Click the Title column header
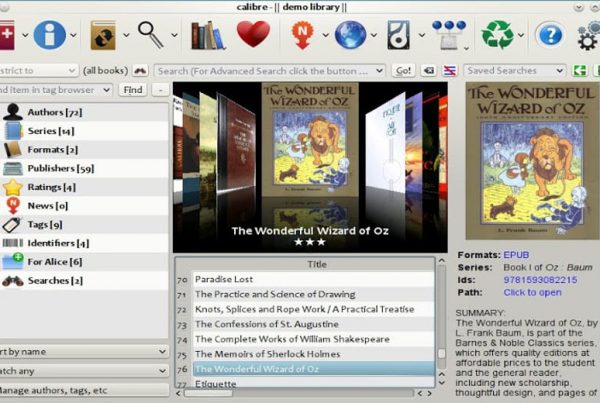This screenshot has width=600, height=403. 317,264
